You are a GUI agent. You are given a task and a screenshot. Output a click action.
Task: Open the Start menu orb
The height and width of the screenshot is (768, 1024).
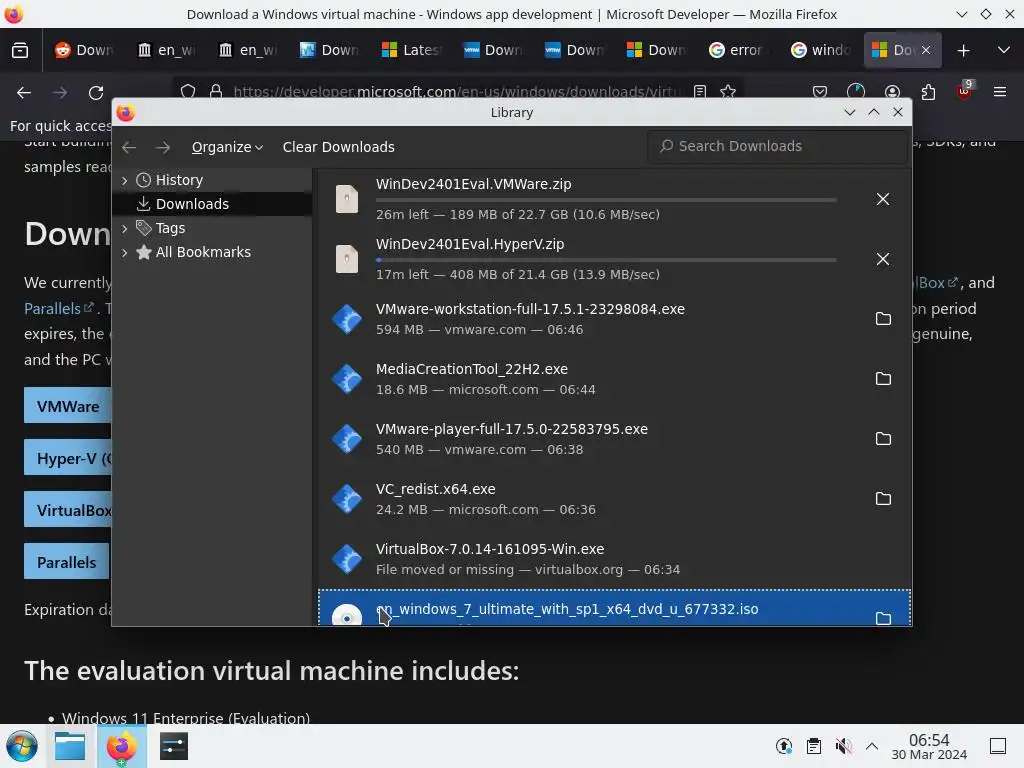coord(21,746)
